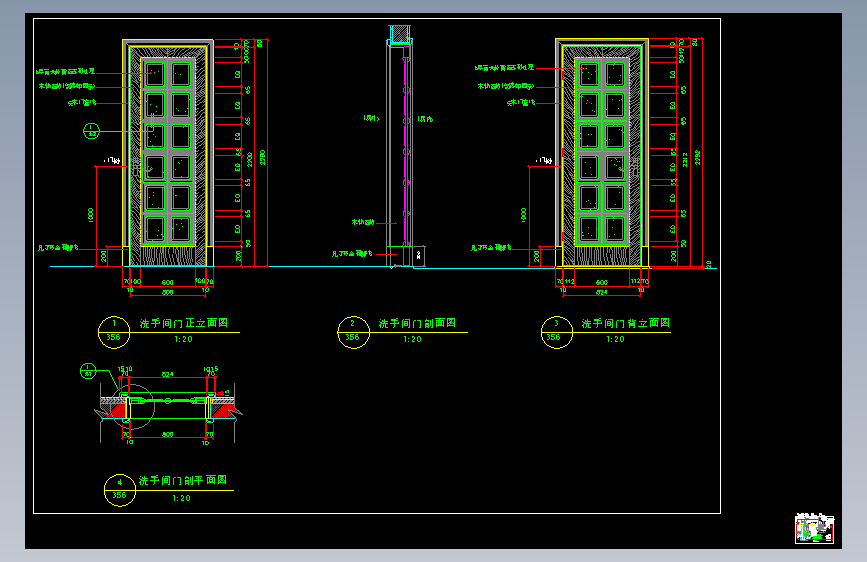Click the detail callout bubble above the plan section
This screenshot has height=562, width=867.
coord(88,371)
